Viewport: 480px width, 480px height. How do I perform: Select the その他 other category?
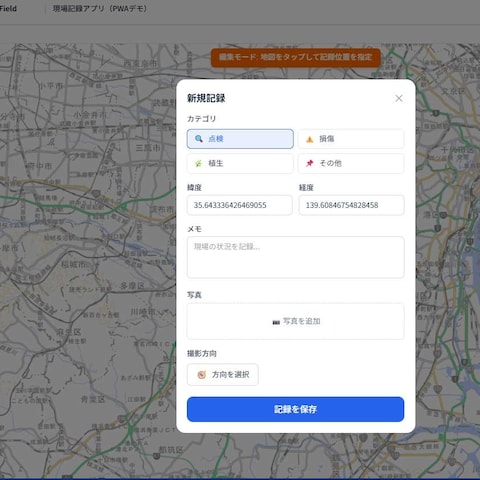coord(351,163)
